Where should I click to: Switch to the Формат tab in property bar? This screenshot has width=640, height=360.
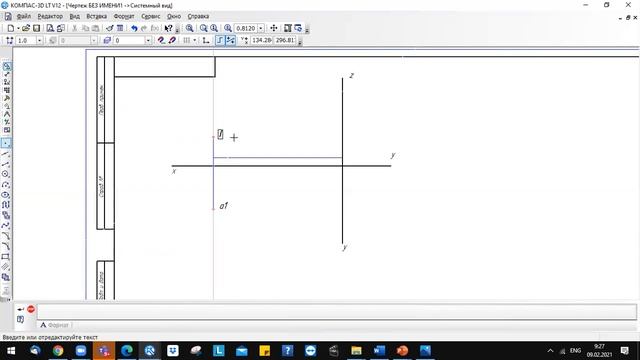coord(55,325)
